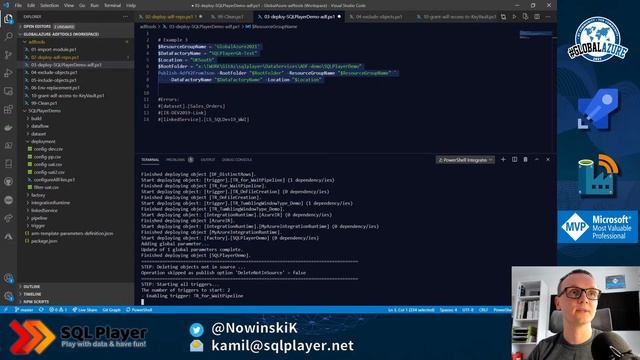
Task: Expand the build folder
Action: 76,118
